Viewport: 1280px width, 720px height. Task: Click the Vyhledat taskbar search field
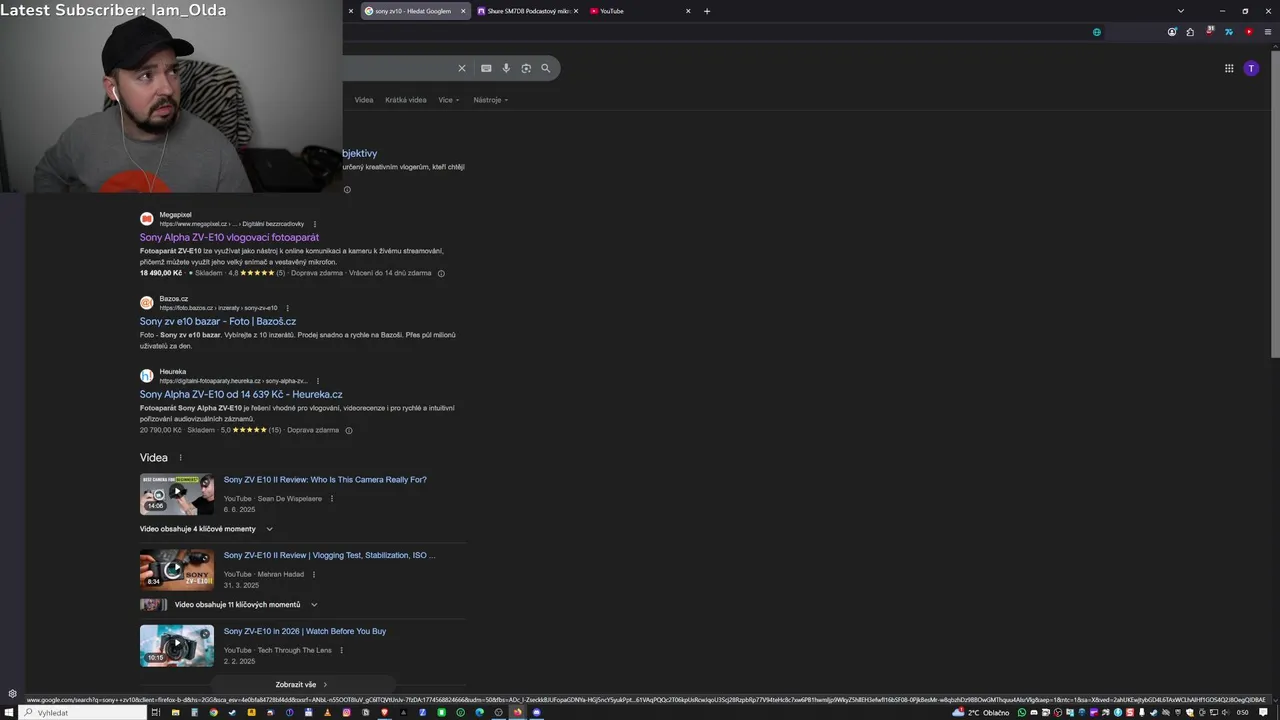pyautogui.click(x=82, y=713)
